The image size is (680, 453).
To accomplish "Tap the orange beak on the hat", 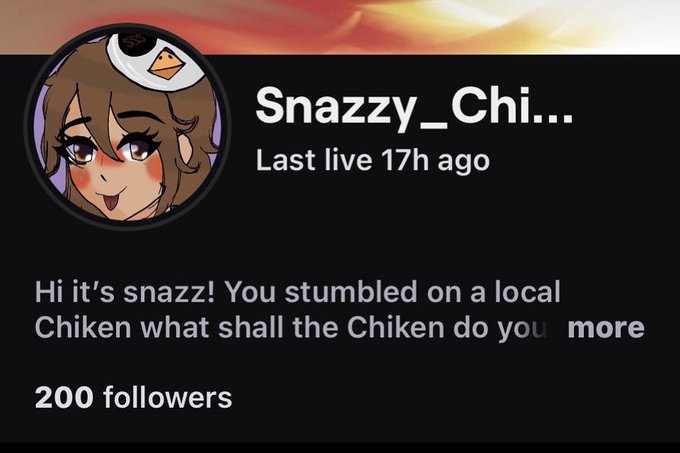I will click(166, 65).
